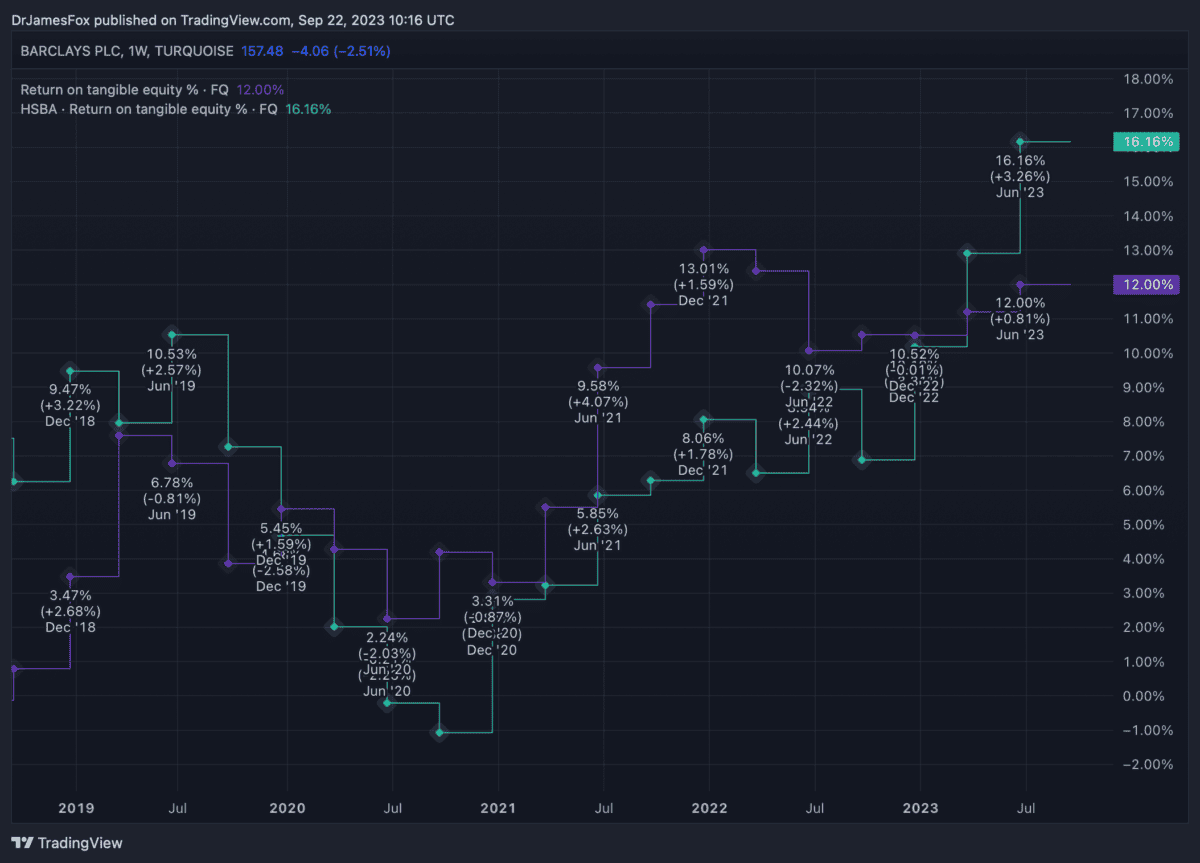The height and width of the screenshot is (863, 1200).
Task: Click the purple 12.00% price axis label
Action: coord(1146,285)
